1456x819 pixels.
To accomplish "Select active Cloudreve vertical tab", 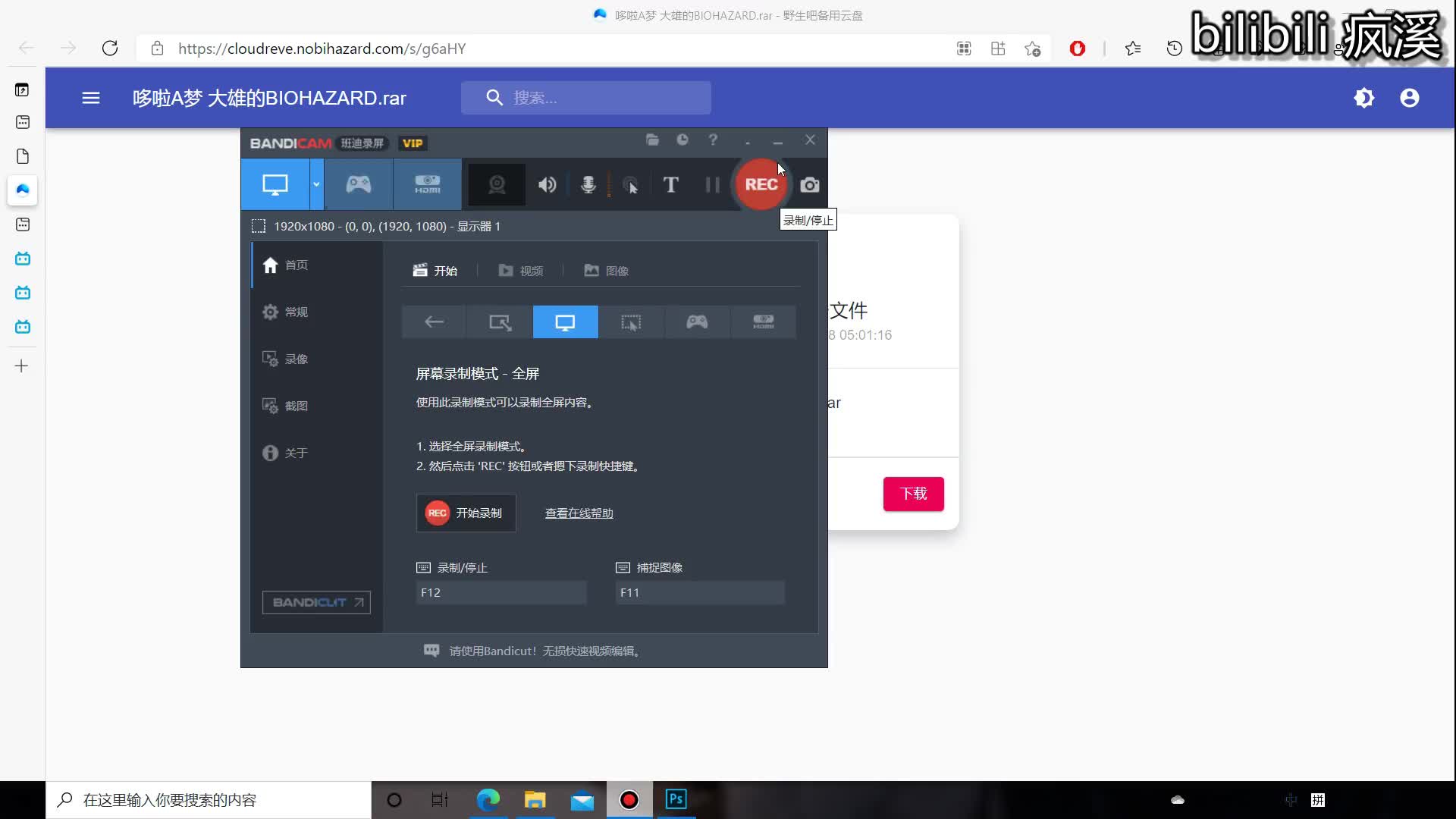I will click(x=22, y=190).
